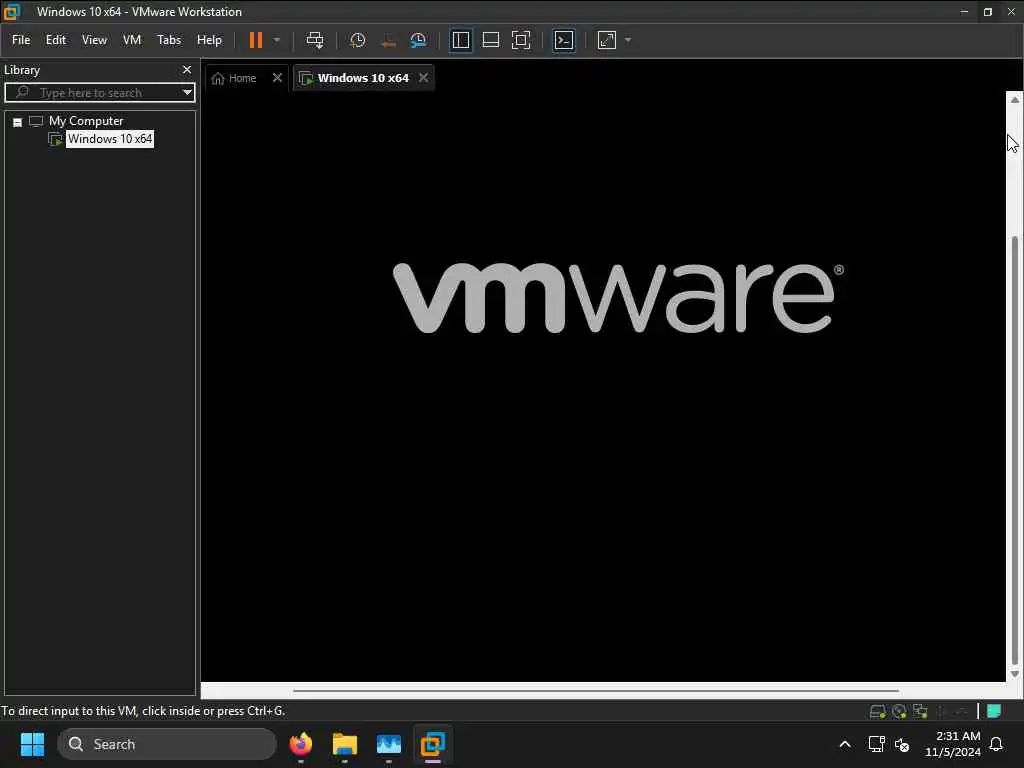Viewport: 1024px width, 768px height.
Task: Open the Help menu
Action: click(x=209, y=40)
